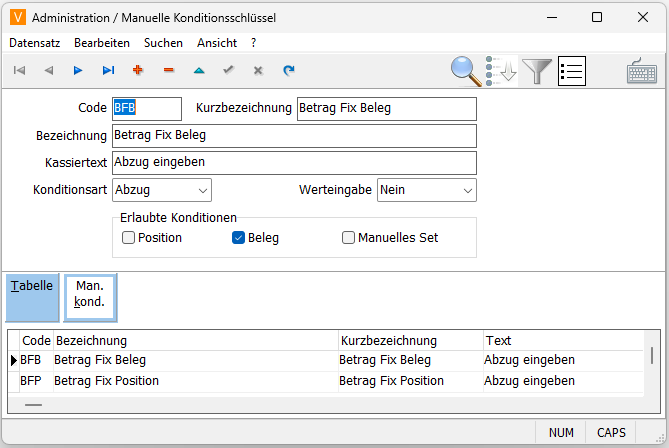Go to the next record
The width and height of the screenshot is (669, 448).
tap(78, 70)
